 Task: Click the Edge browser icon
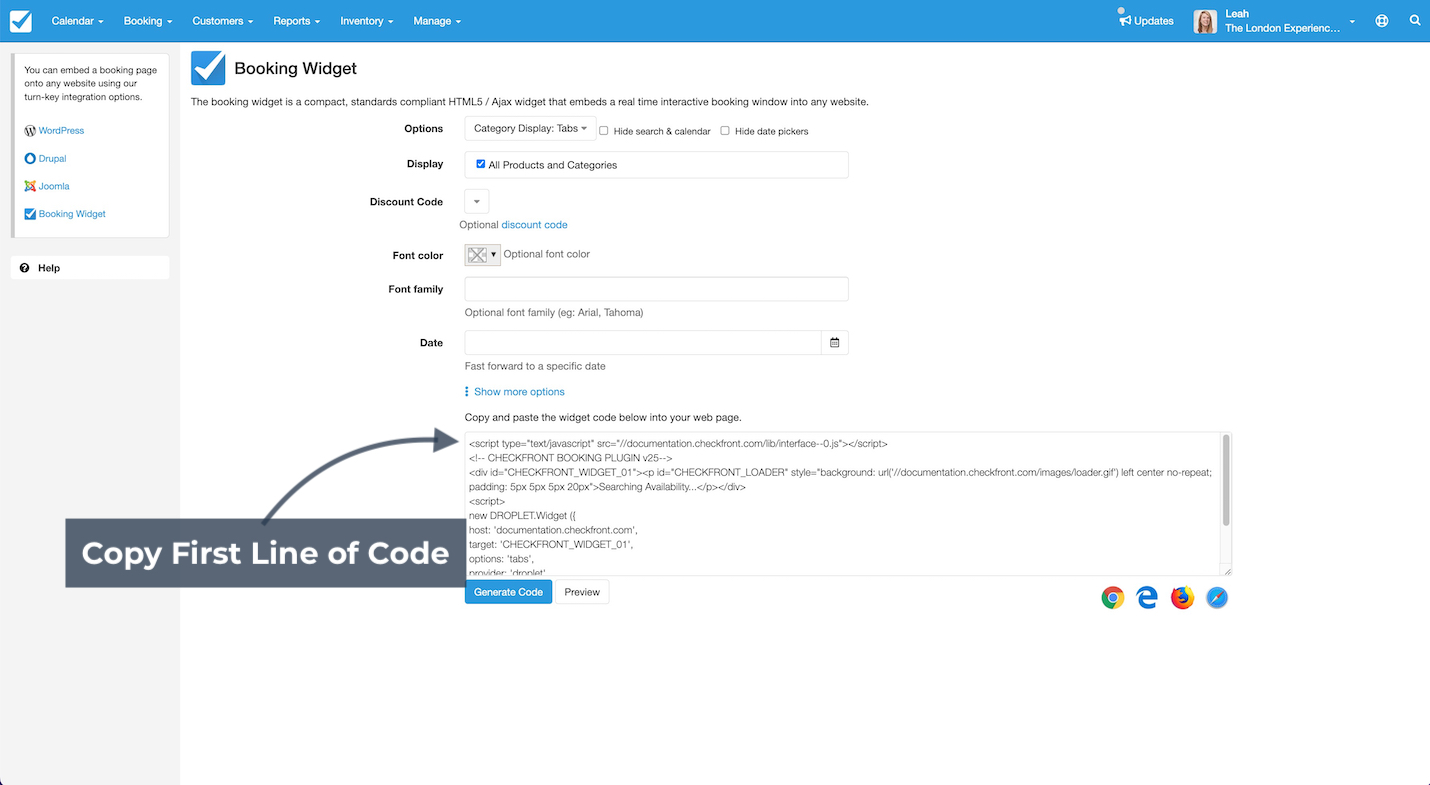pos(1147,598)
